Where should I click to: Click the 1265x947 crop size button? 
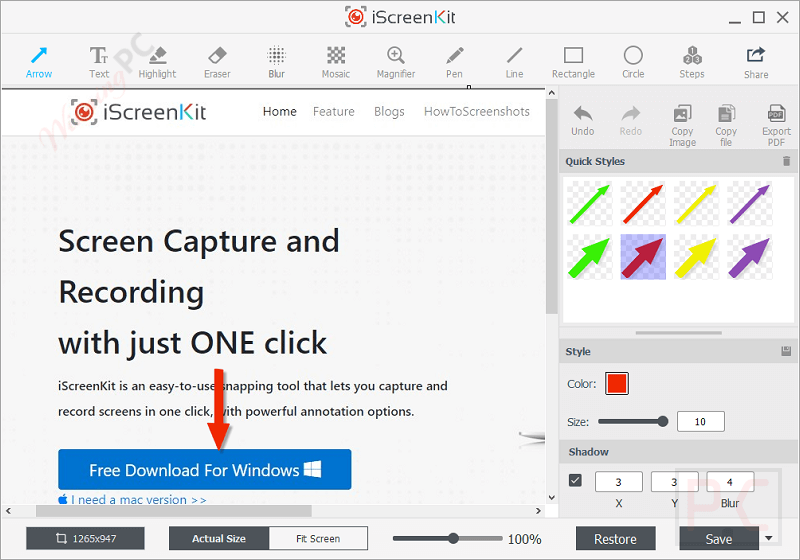click(85, 538)
